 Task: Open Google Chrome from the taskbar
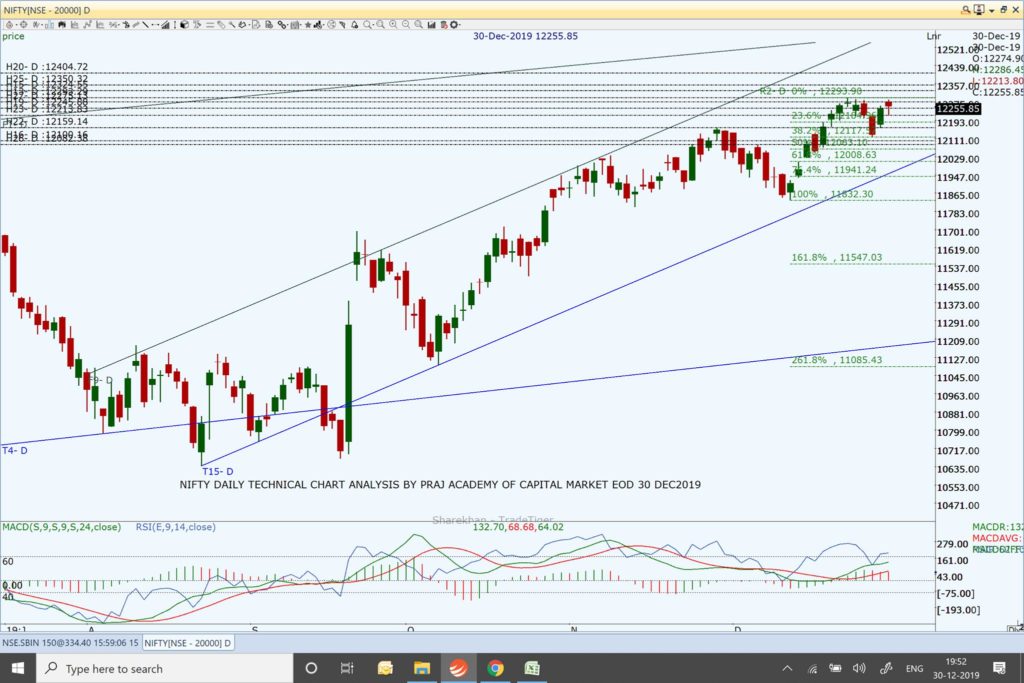pos(495,668)
